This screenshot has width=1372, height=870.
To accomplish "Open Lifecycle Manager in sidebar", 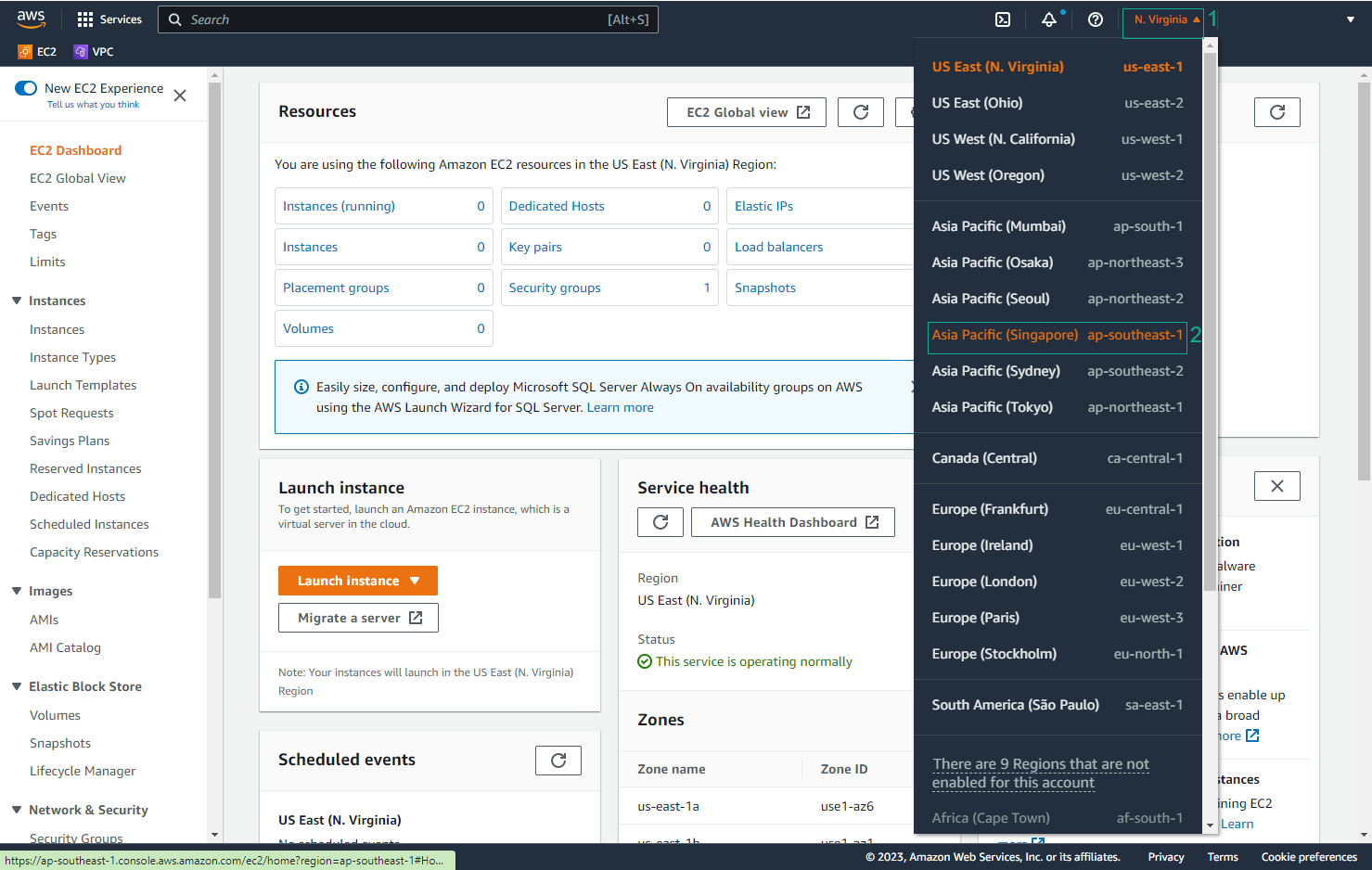I will (83, 771).
